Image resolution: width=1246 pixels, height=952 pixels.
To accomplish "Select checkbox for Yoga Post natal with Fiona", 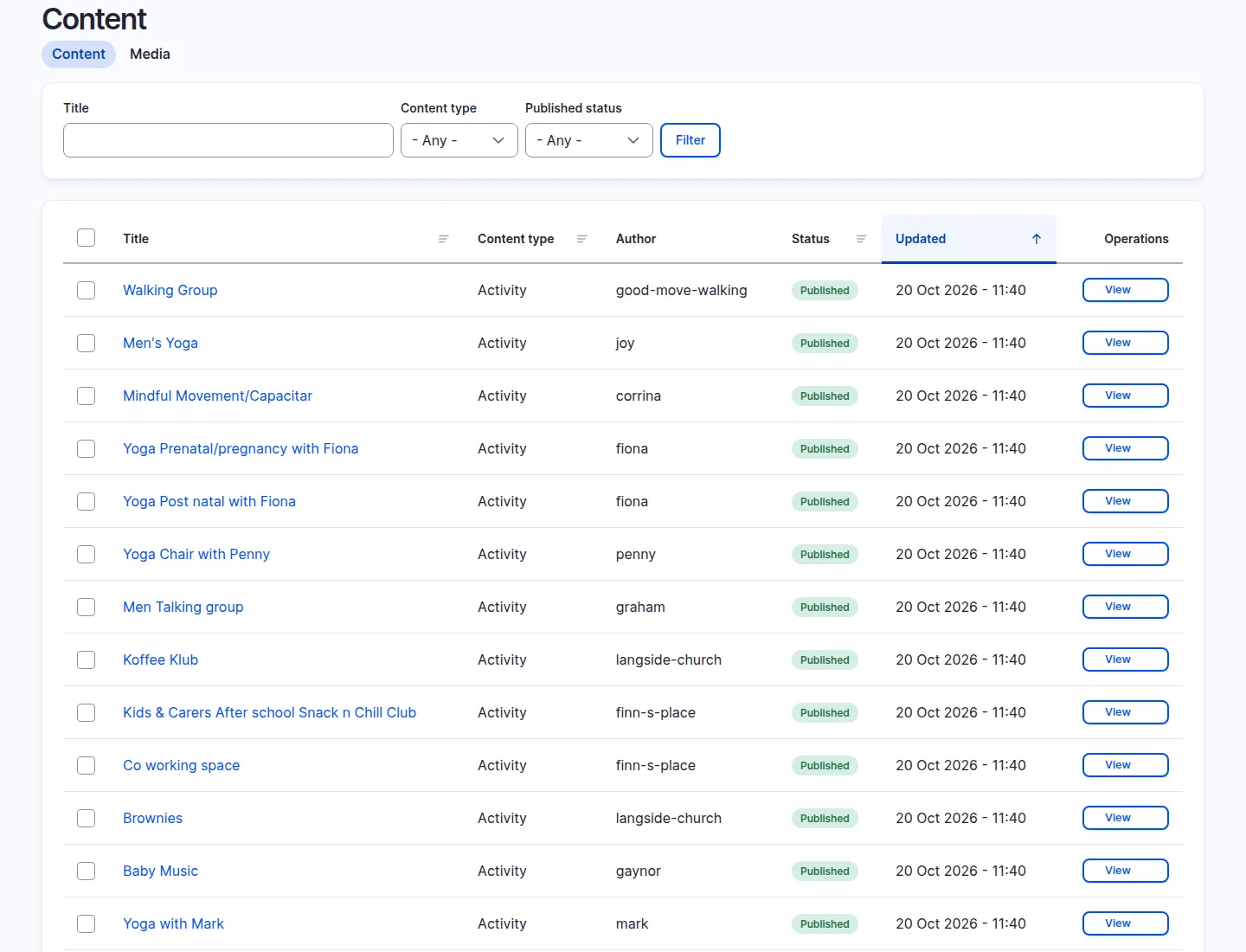I will tap(86, 502).
